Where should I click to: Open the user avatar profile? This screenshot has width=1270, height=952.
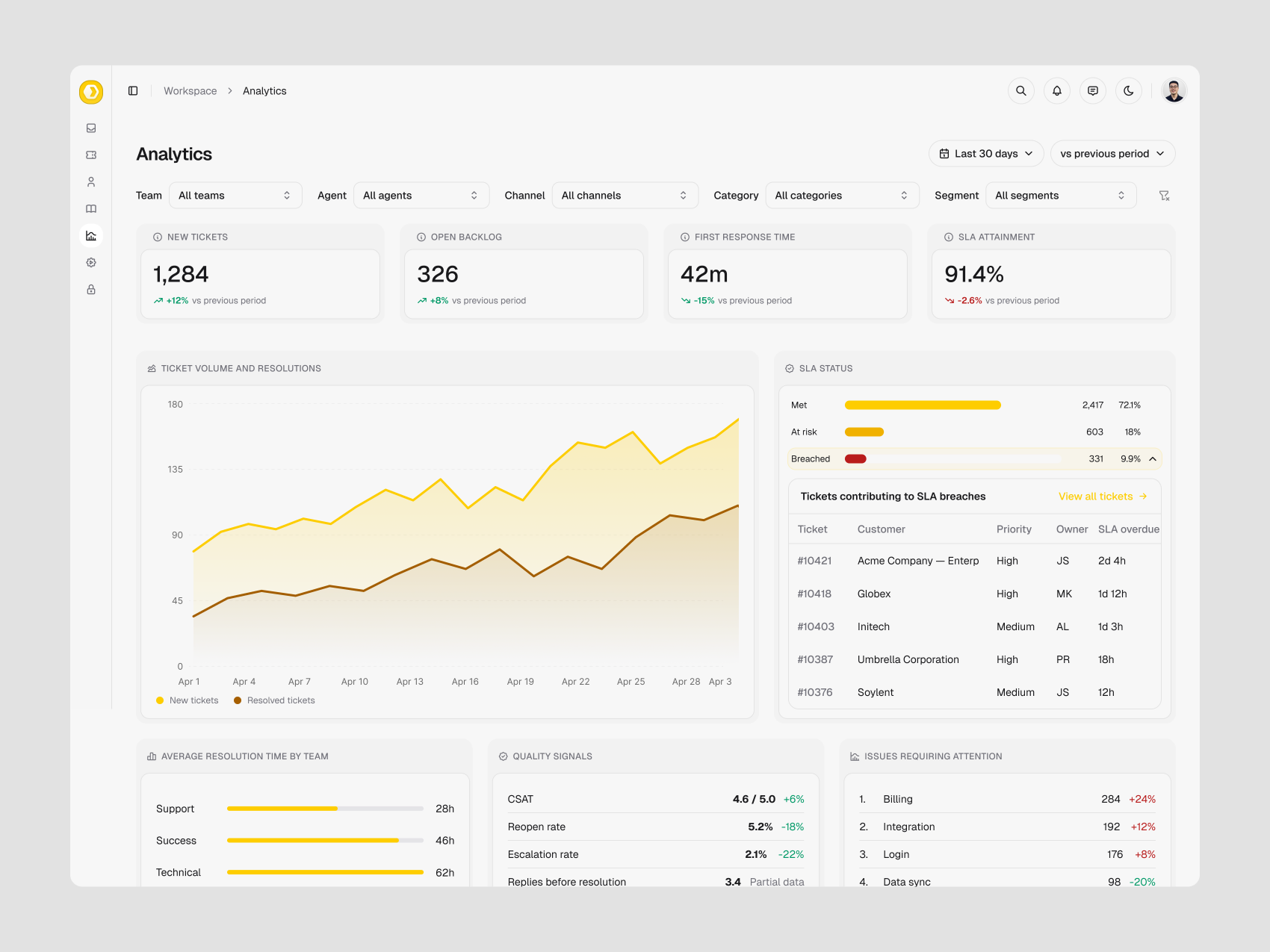[1174, 91]
